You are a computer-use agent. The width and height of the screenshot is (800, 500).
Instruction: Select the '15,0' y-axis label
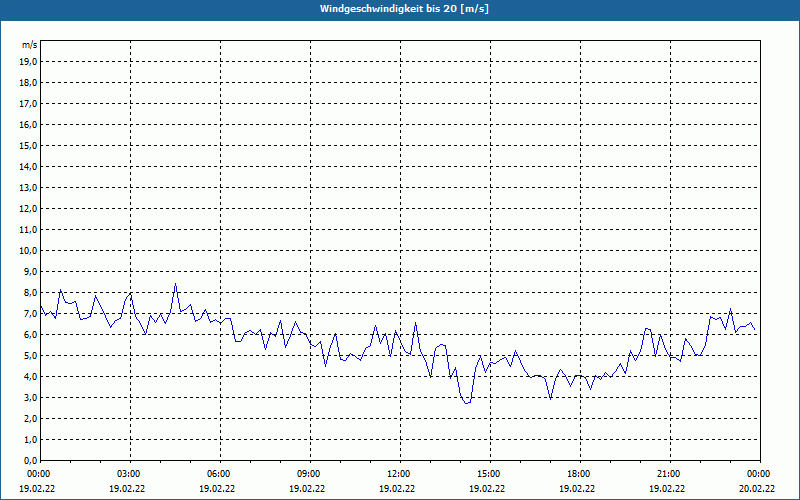click(28, 145)
